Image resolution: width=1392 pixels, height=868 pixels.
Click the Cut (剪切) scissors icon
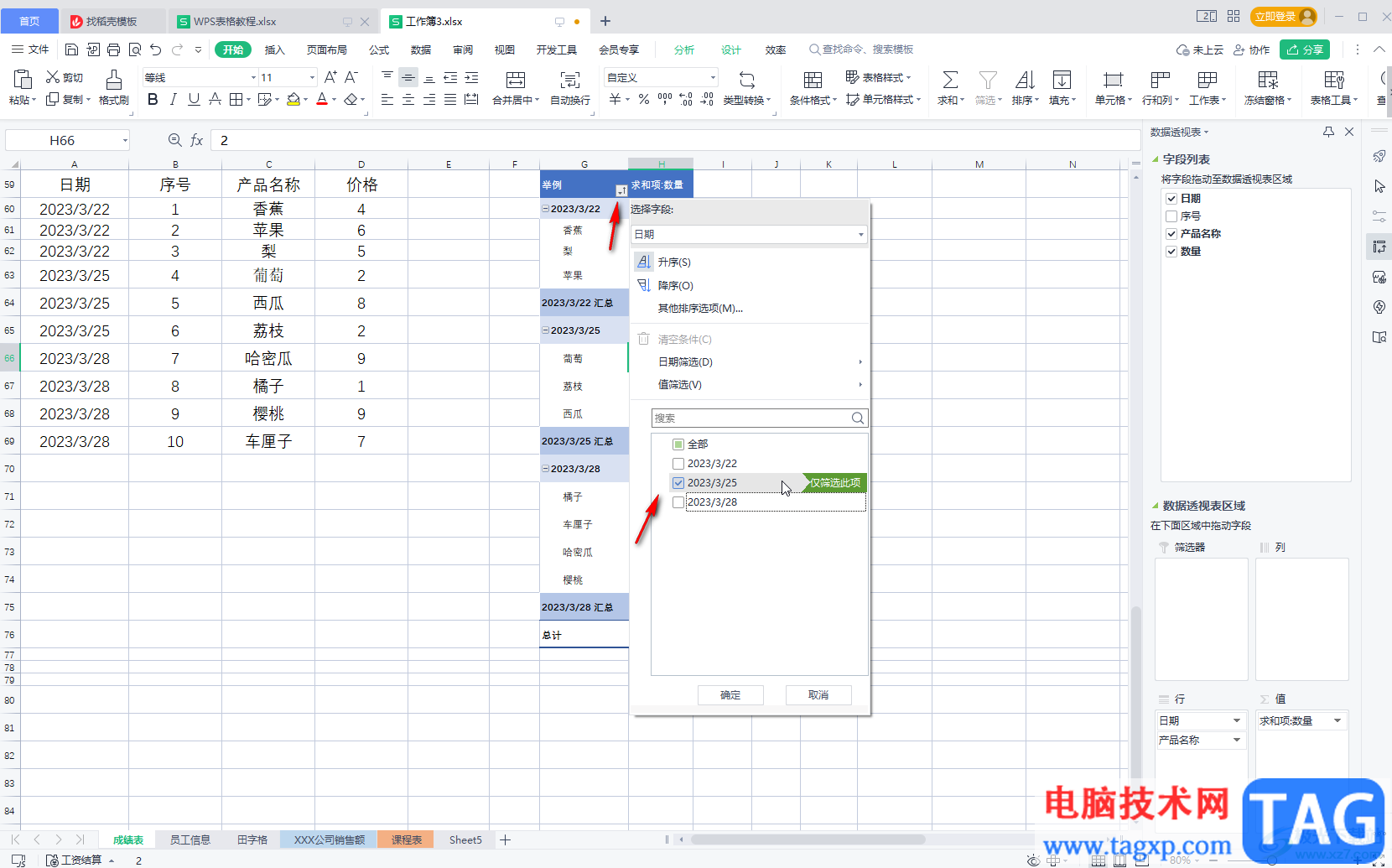(53, 77)
